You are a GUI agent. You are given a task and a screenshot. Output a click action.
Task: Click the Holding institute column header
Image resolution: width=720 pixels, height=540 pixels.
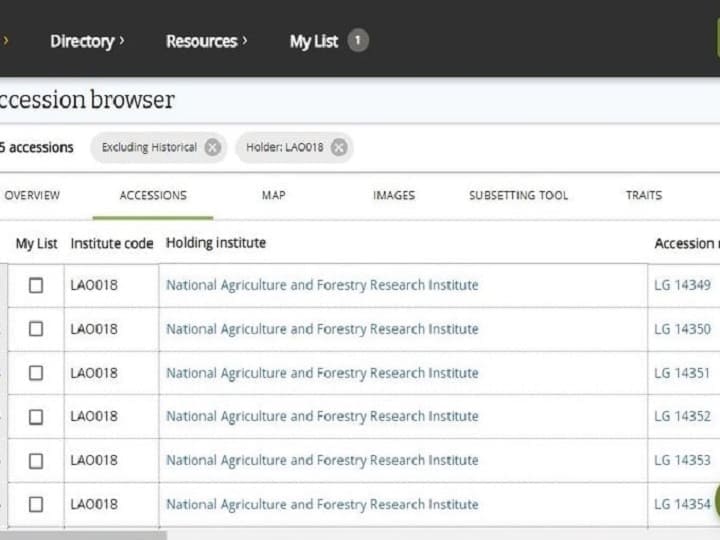(216, 243)
